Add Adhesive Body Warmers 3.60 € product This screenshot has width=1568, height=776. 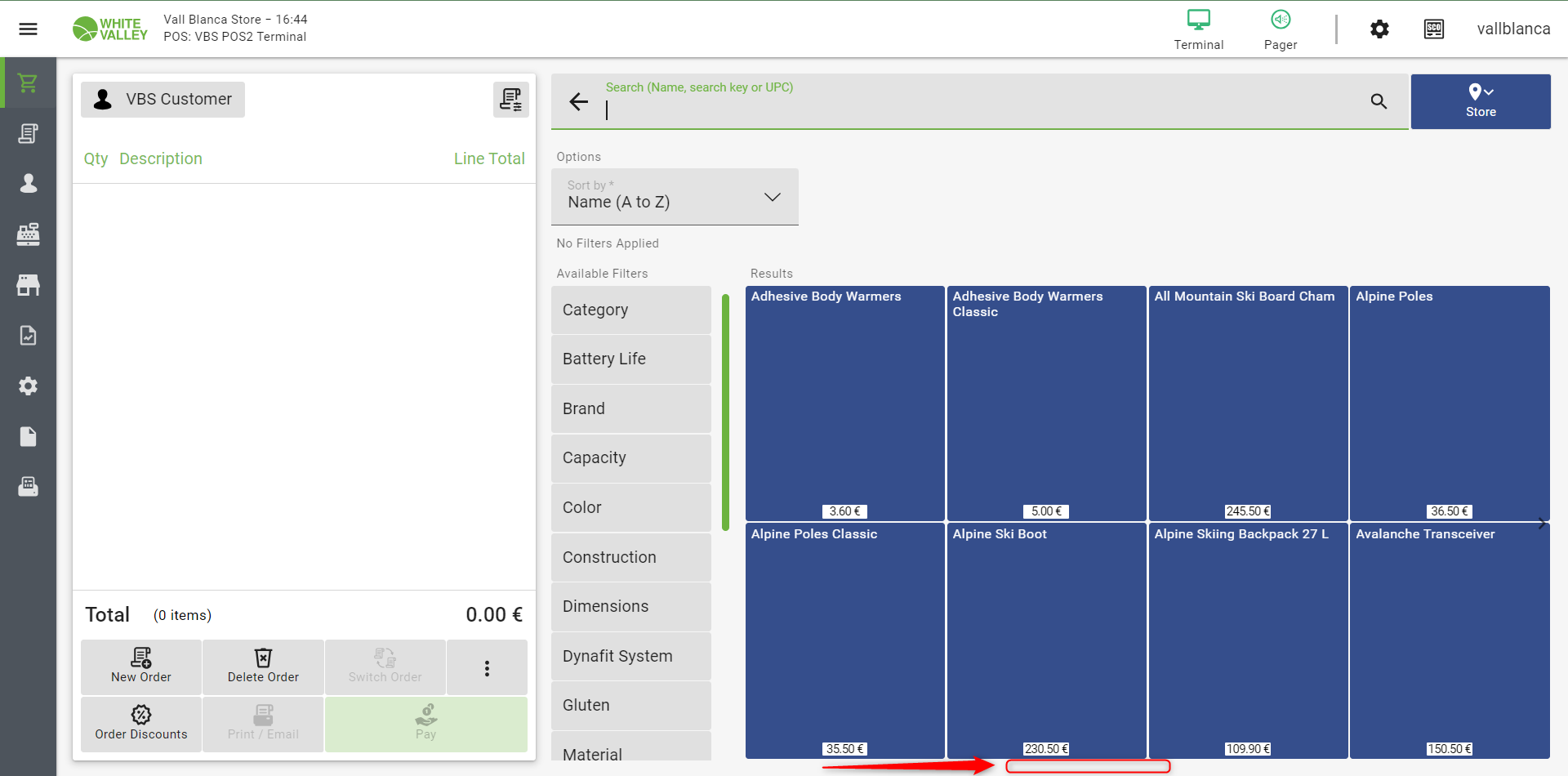[x=844, y=403]
